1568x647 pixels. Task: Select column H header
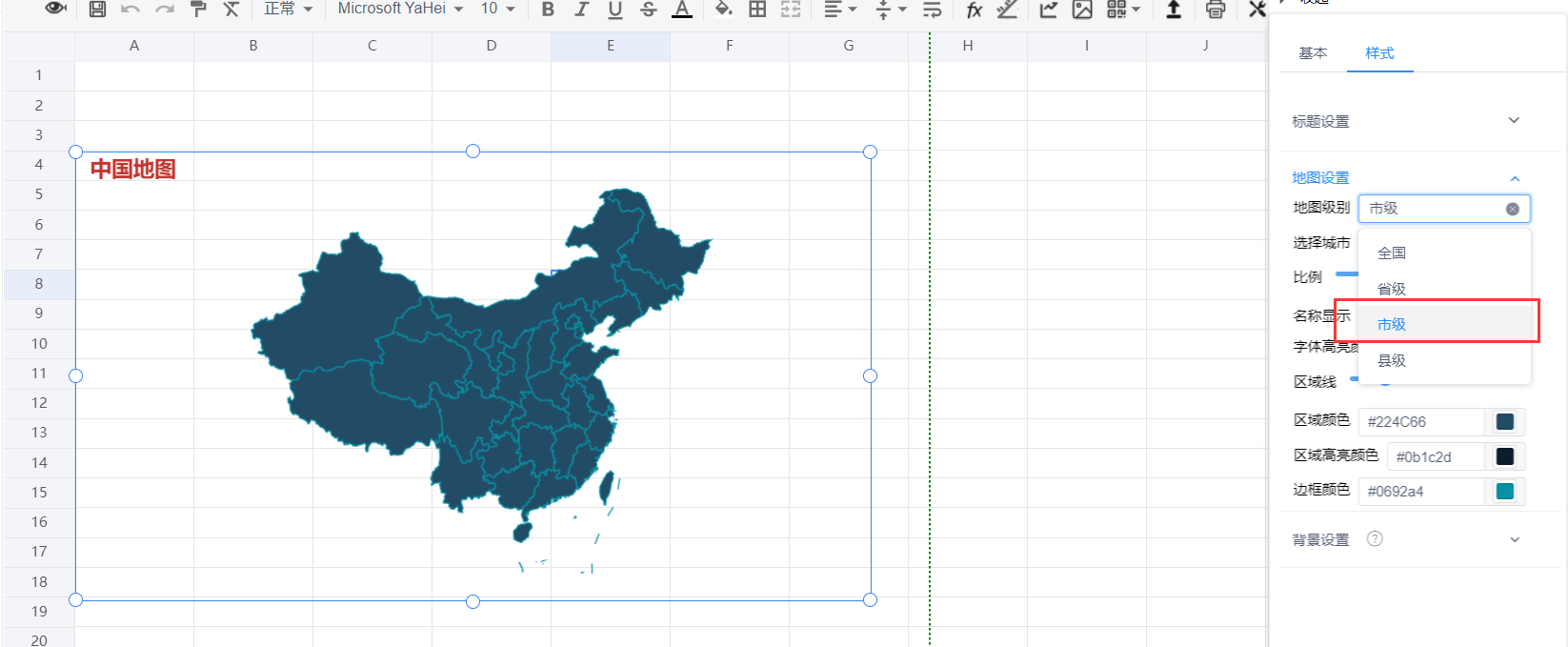pyautogui.click(x=968, y=46)
